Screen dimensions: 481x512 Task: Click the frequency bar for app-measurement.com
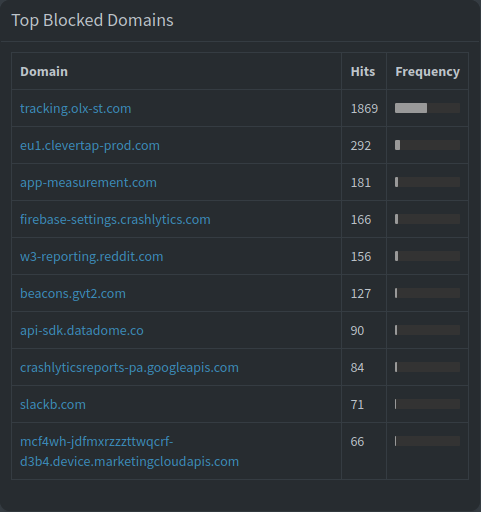(427, 182)
